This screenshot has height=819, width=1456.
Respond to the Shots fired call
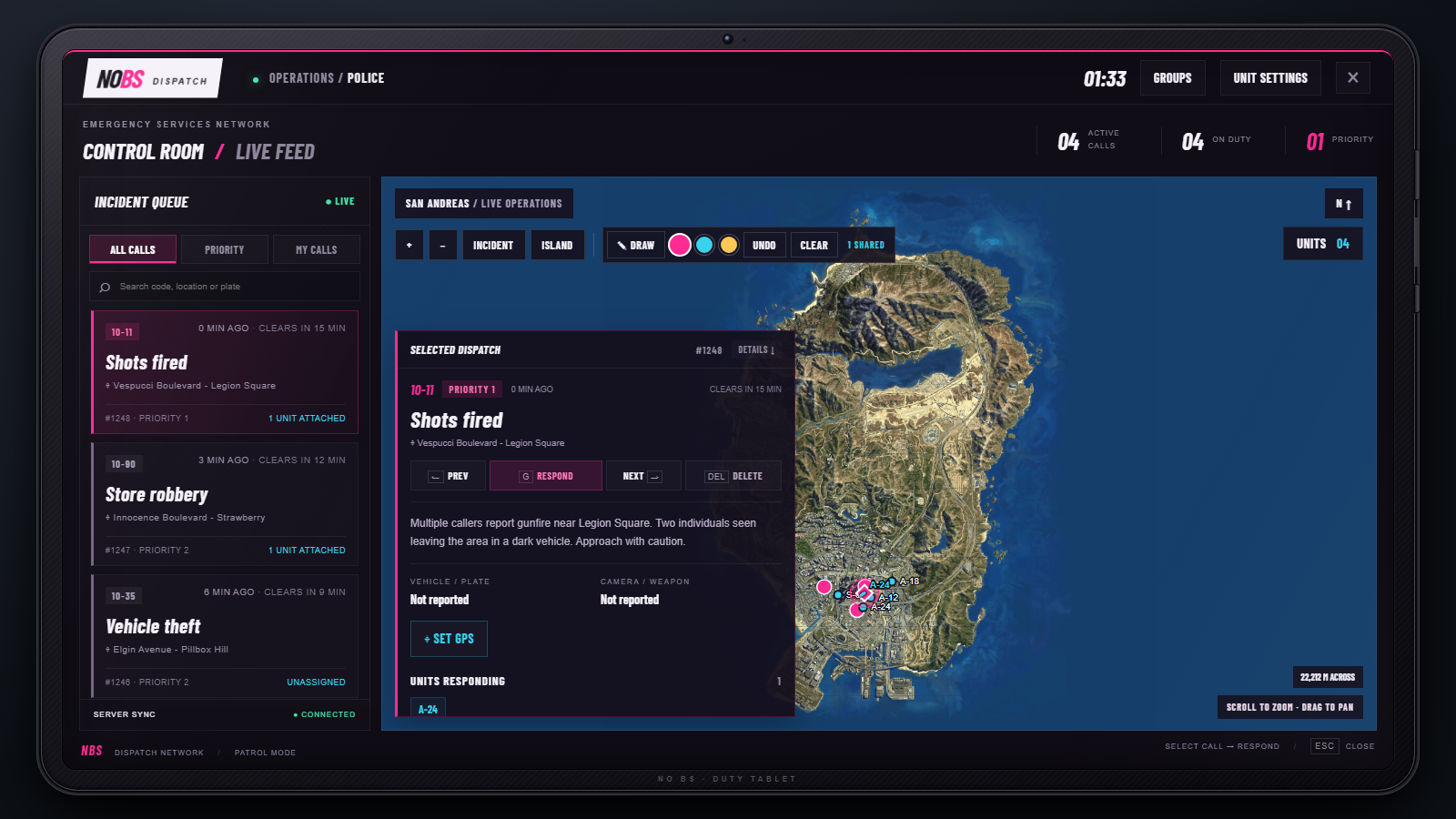(x=546, y=476)
